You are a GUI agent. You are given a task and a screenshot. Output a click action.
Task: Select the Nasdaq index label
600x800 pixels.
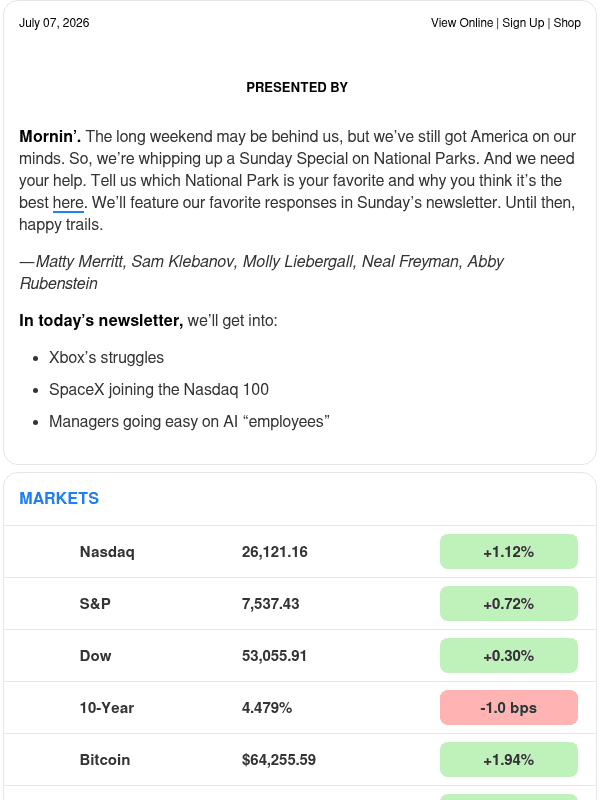click(107, 552)
